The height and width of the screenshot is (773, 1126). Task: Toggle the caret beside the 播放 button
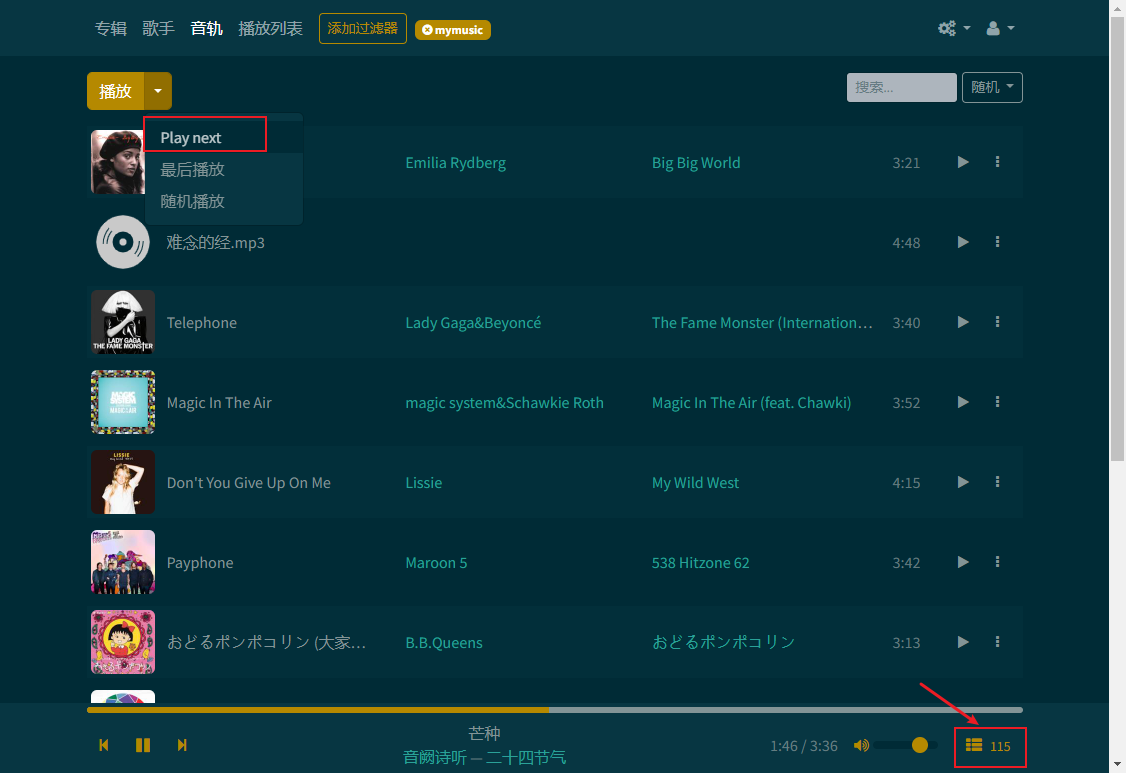click(x=158, y=91)
